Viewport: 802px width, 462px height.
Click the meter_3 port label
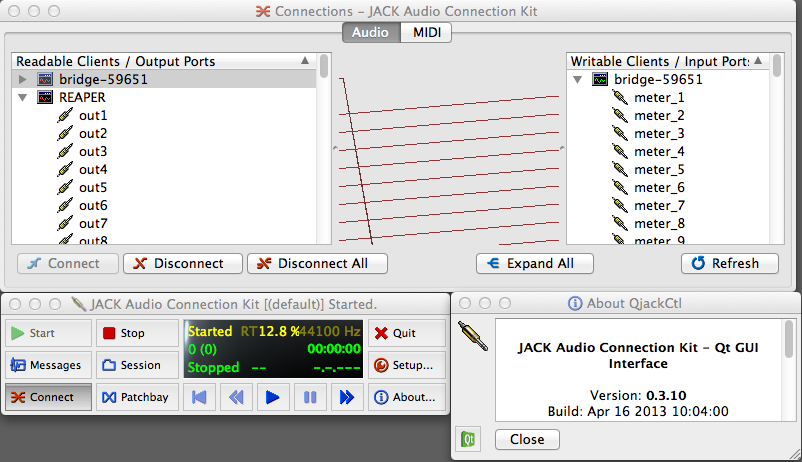(659, 134)
